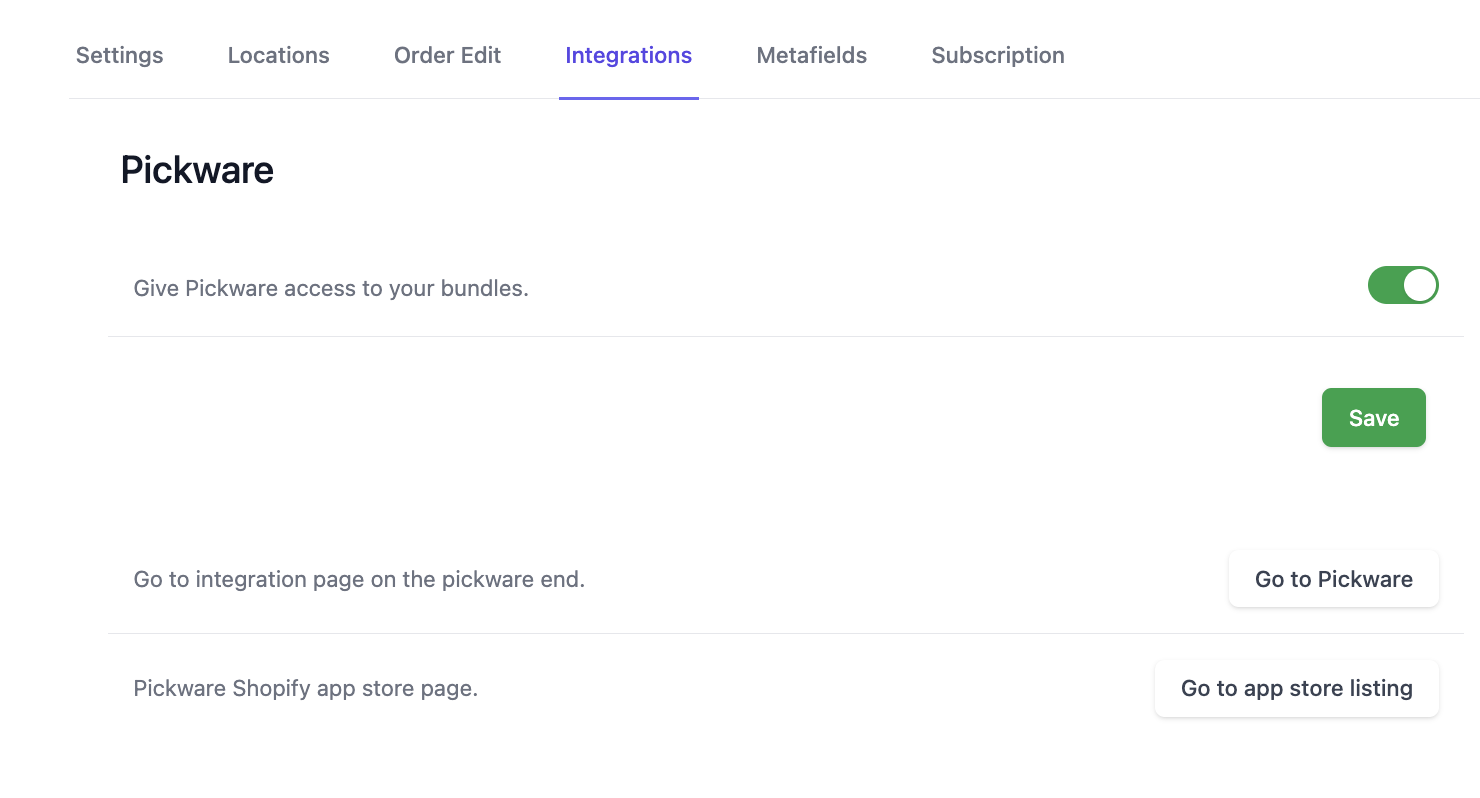Click the Pickware page heading
Image resolution: width=1480 pixels, height=798 pixels.
pos(196,169)
